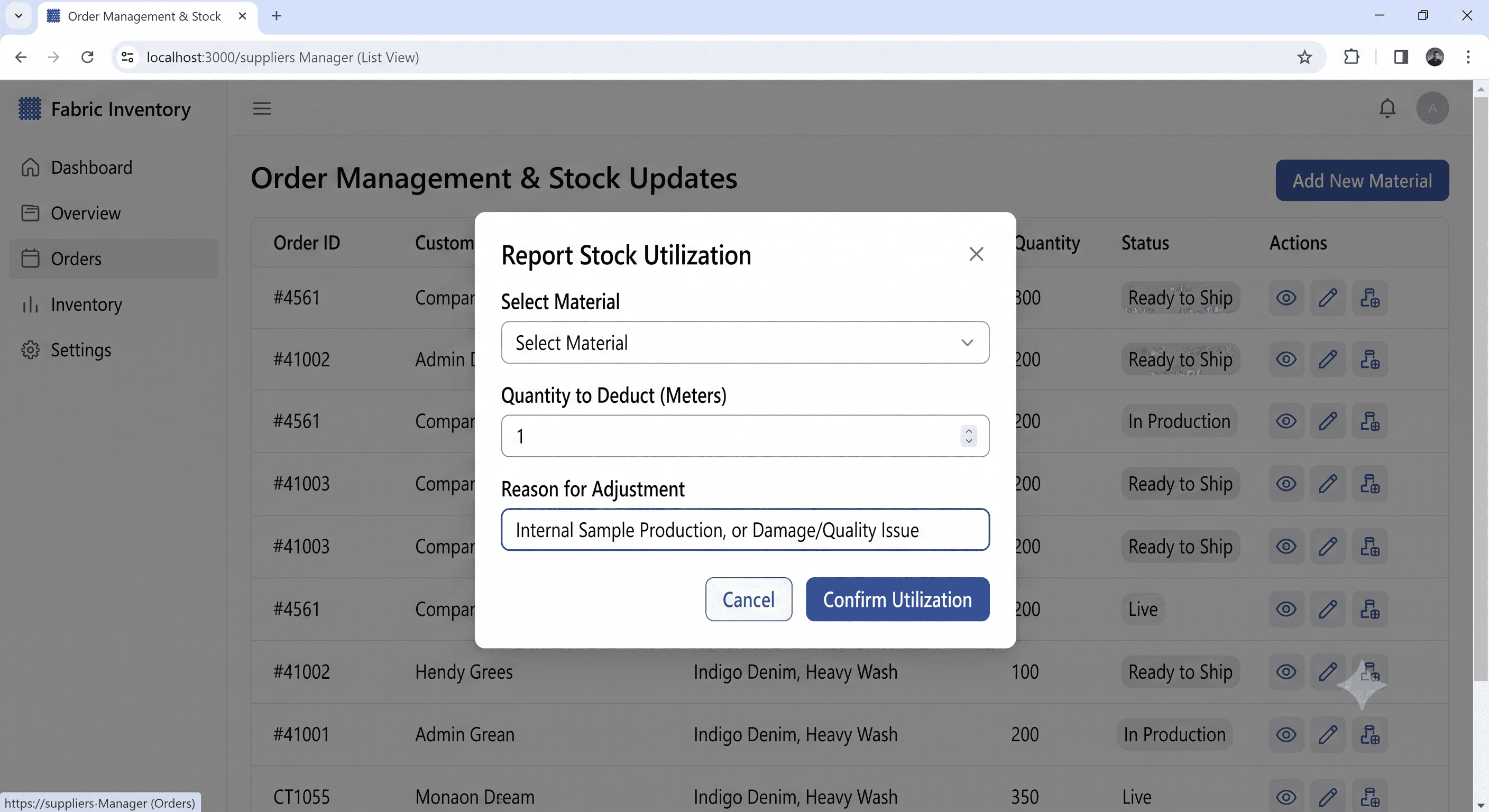Focus the Quantity to Deduct field

[745, 436]
